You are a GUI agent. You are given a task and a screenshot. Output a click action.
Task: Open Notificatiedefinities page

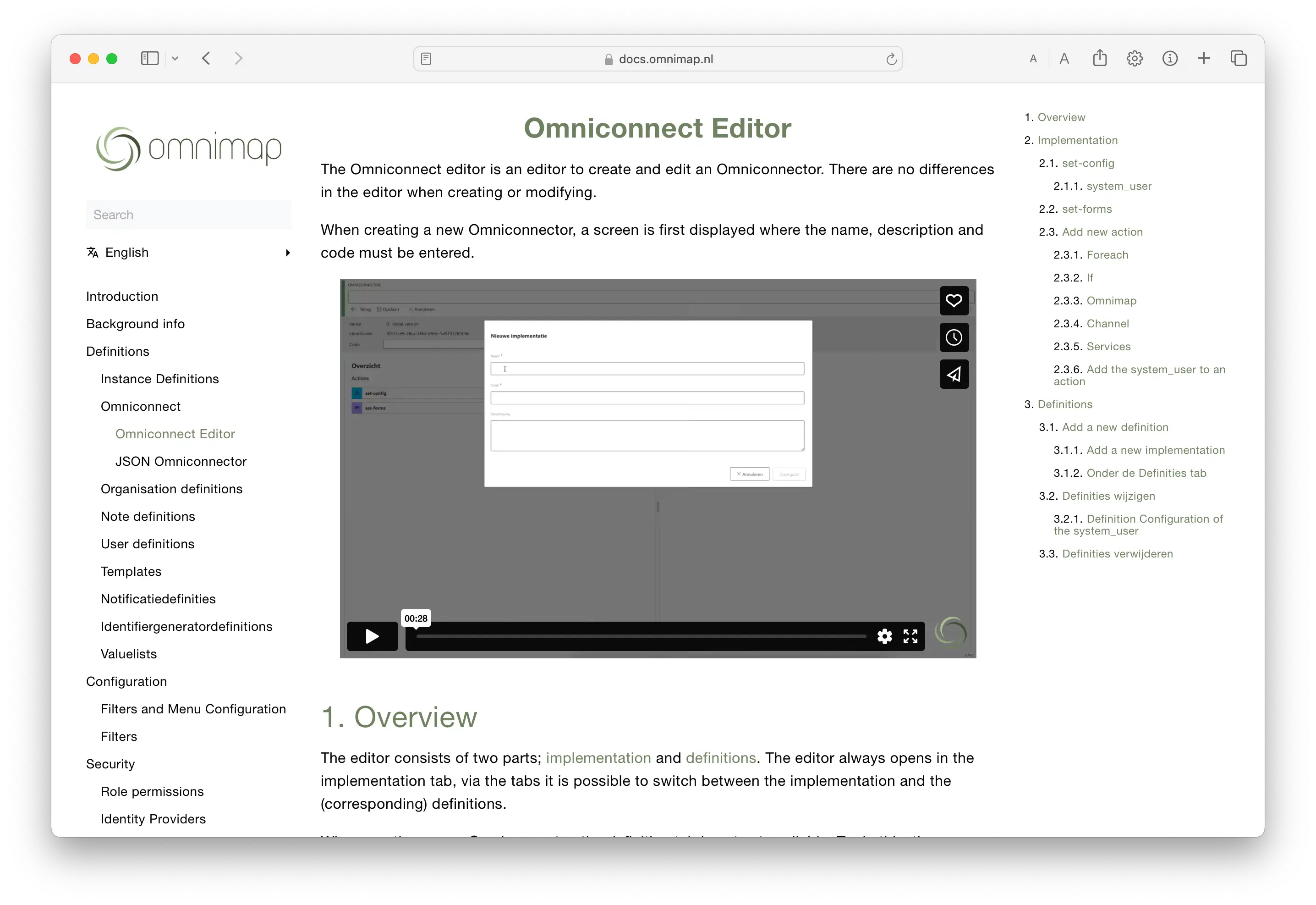click(x=158, y=599)
